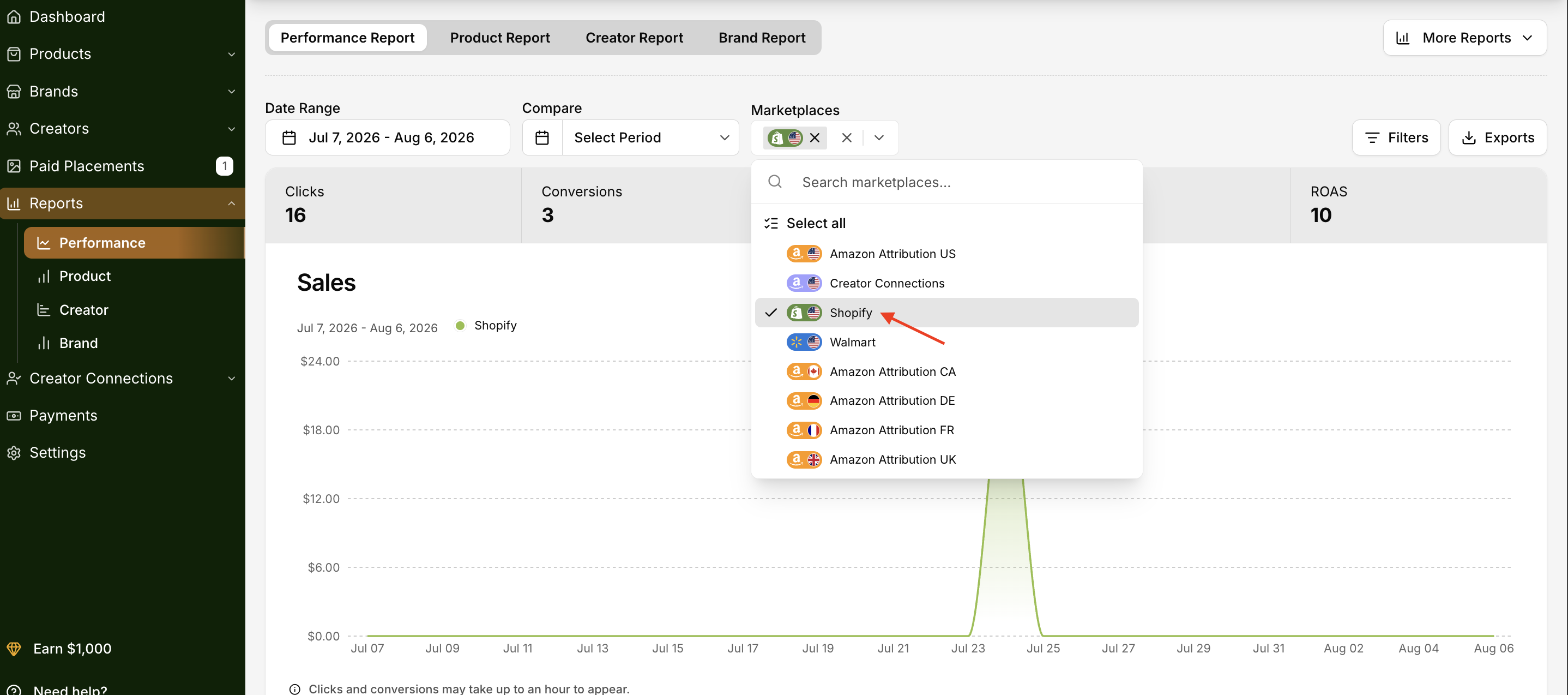The width and height of the screenshot is (1568, 695).
Task: Open the Select Period compare dropdown
Action: point(650,137)
